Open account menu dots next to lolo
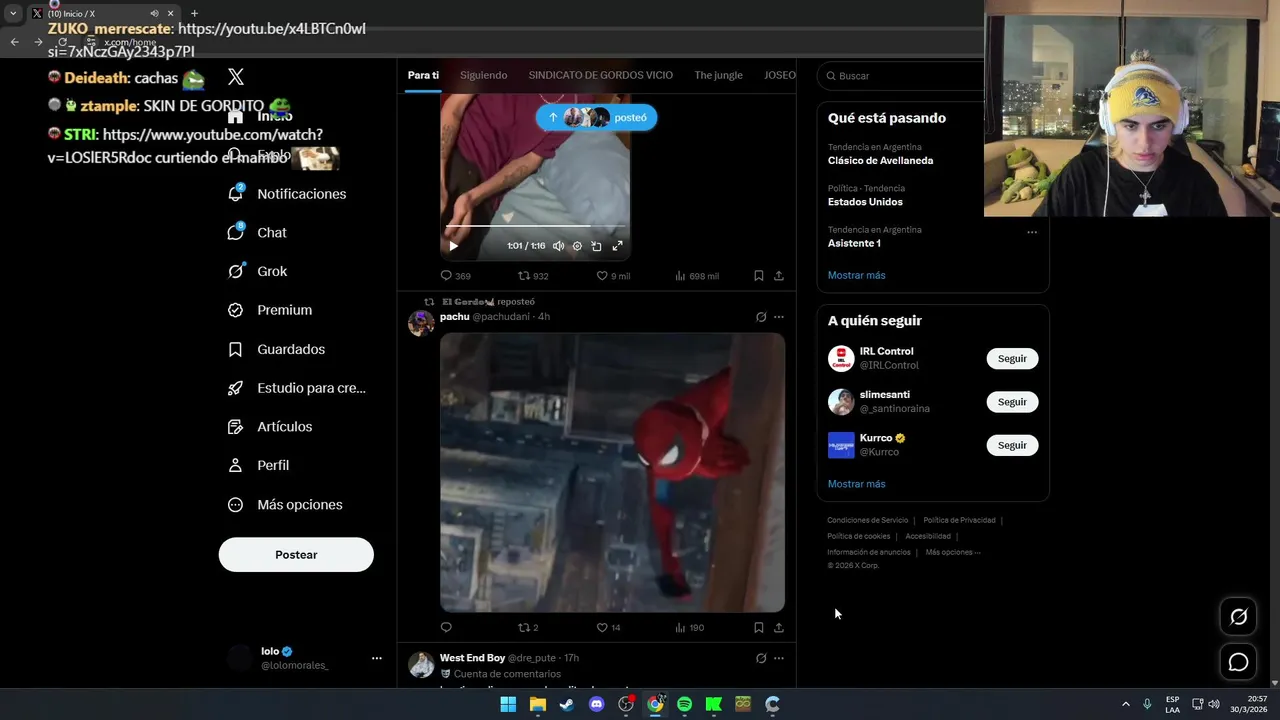Screen dimensions: 1280x720 coord(377,658)
